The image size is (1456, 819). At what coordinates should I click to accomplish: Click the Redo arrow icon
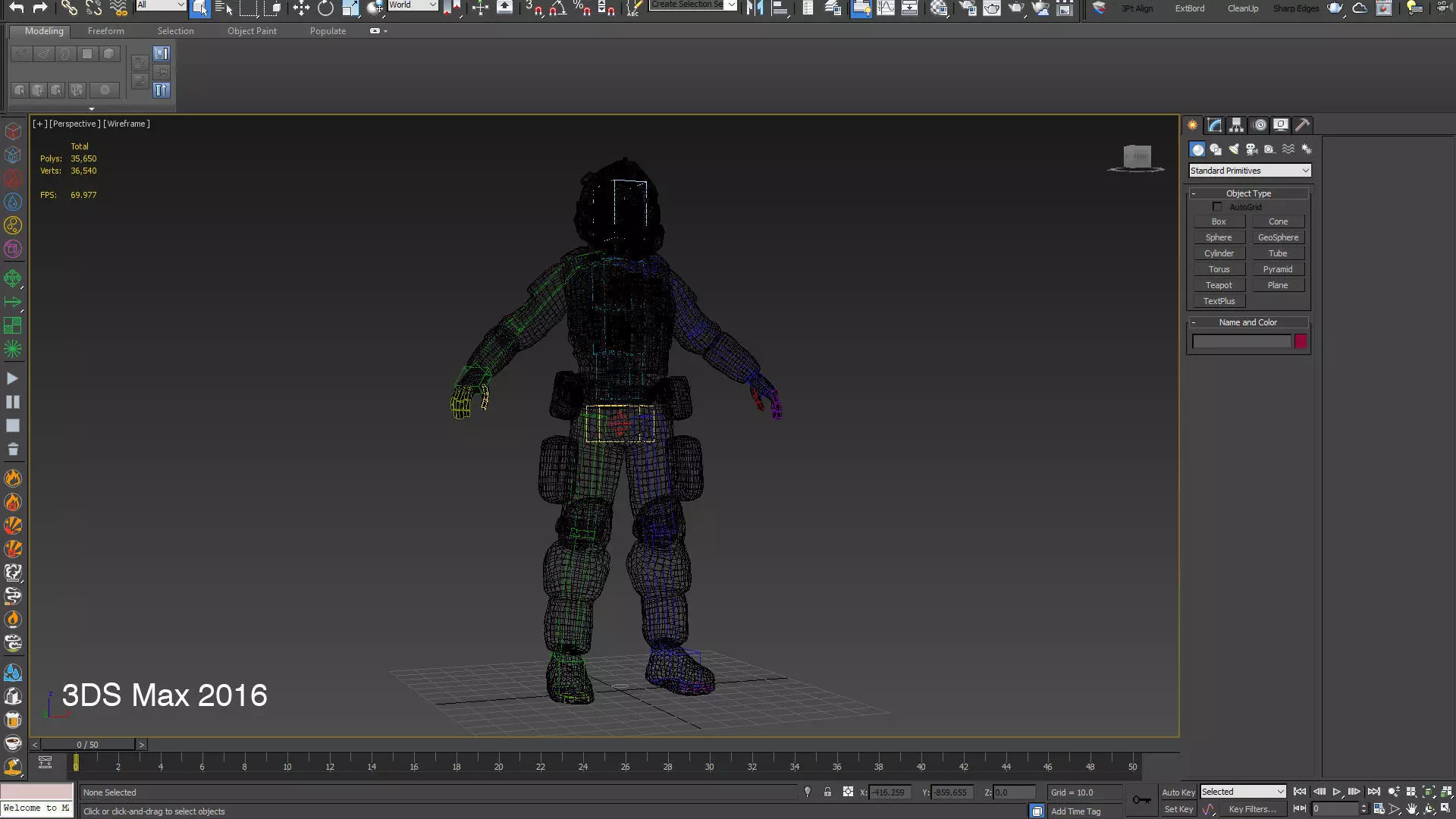(40, 8)
